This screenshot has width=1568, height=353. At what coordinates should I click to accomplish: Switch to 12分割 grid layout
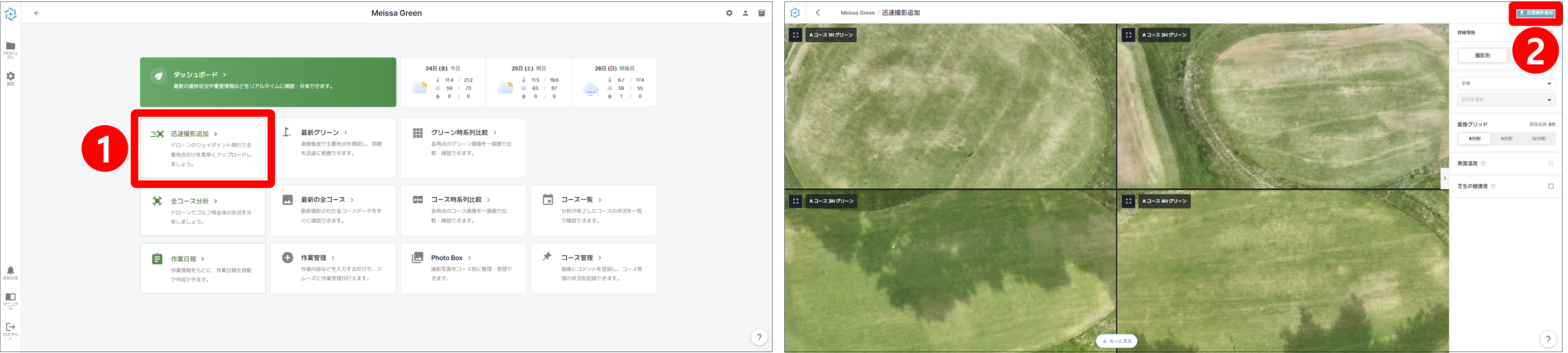(x=1538, y=139)
